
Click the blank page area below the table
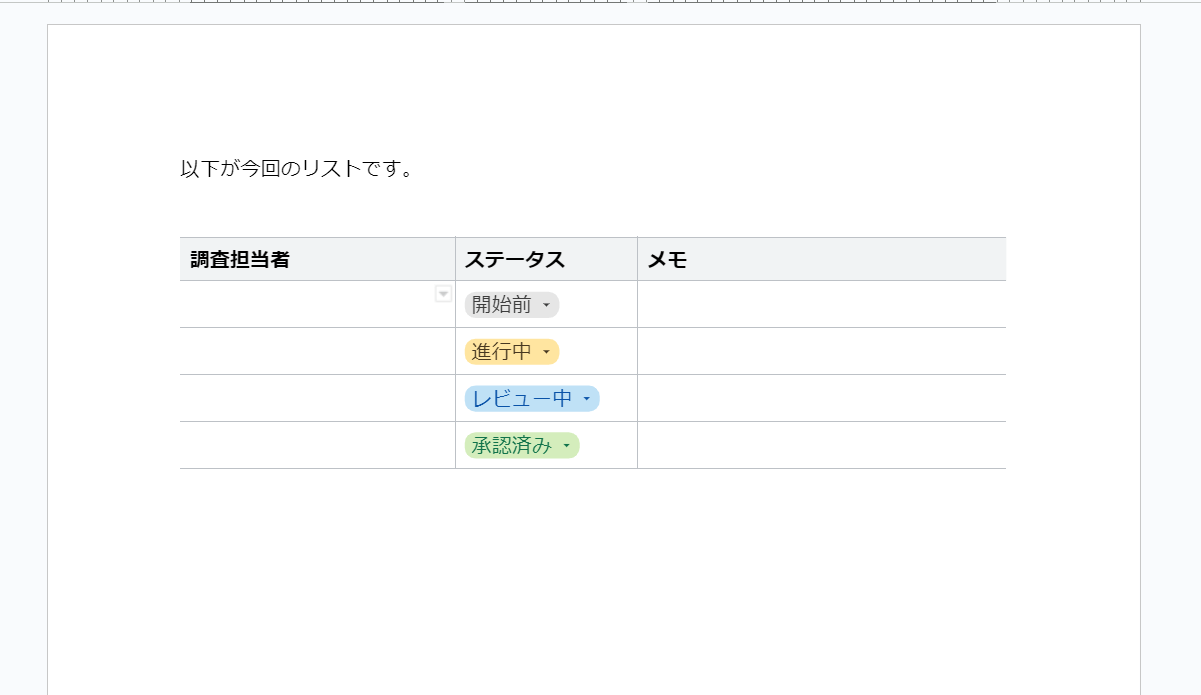point(592,580)
